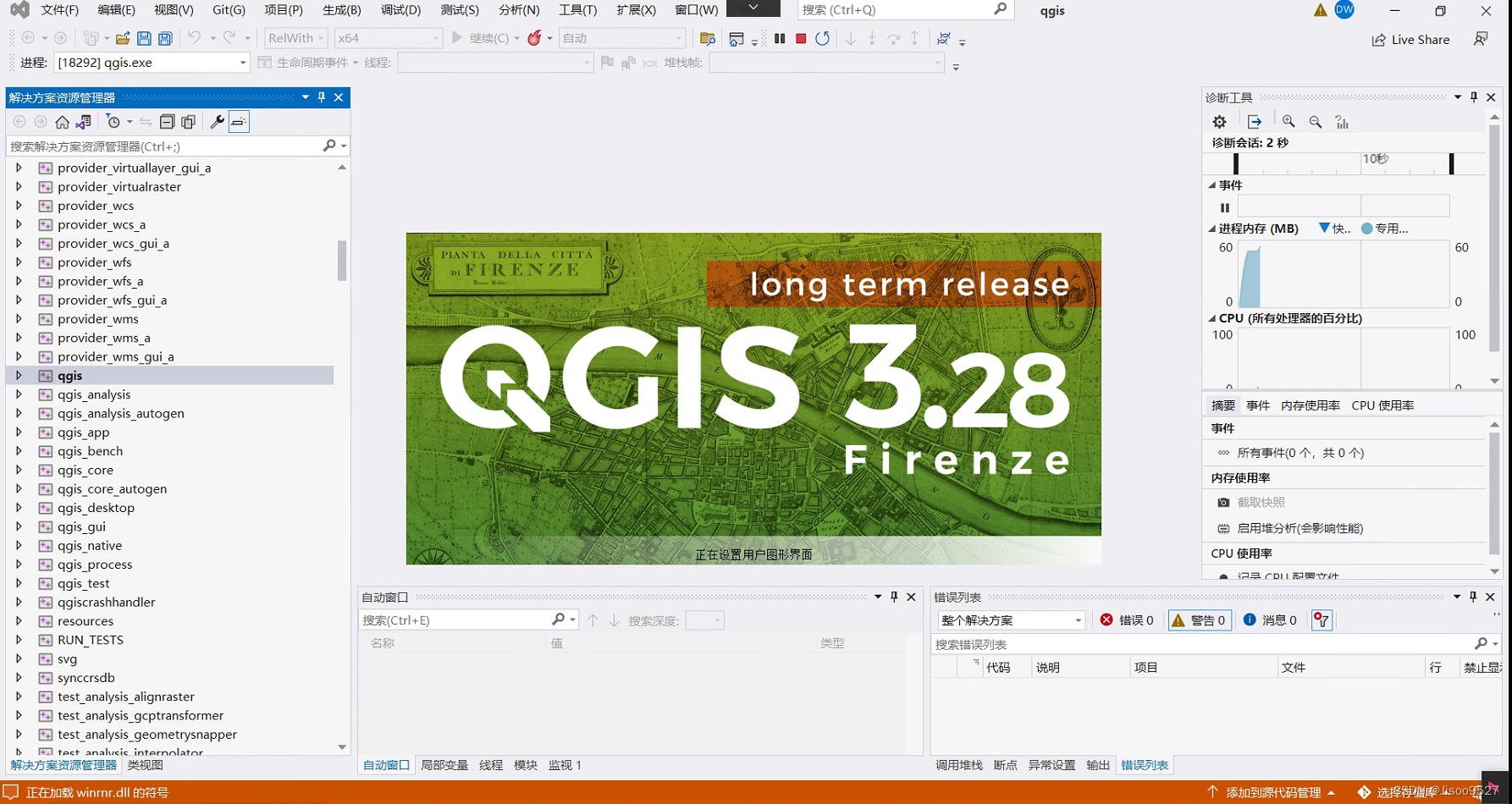Switch to the CPU 使用率 tab

pos(1382,405)
